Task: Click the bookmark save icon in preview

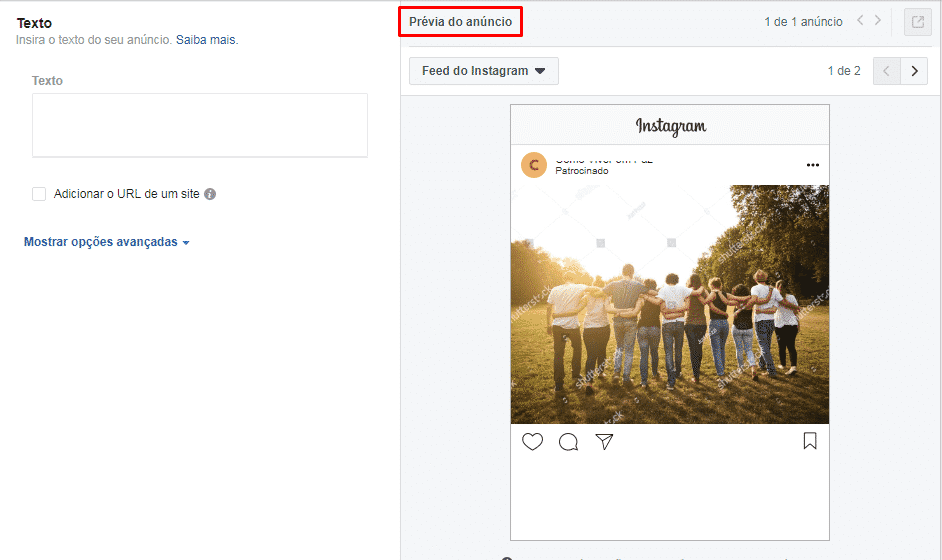Action: click(810, 441)
